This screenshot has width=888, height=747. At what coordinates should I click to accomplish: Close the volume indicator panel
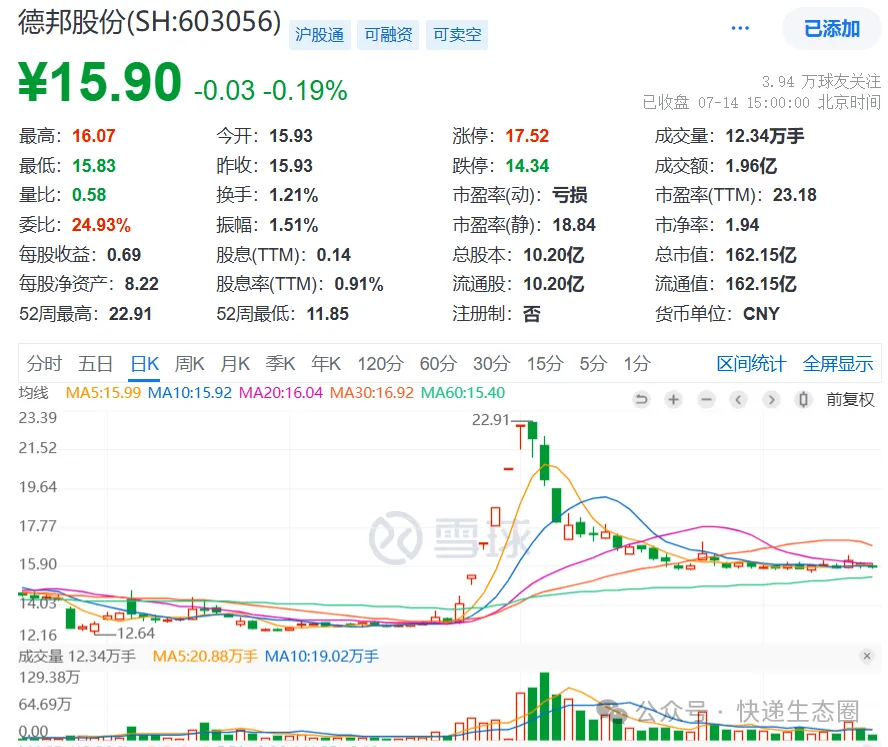point(866,656)
